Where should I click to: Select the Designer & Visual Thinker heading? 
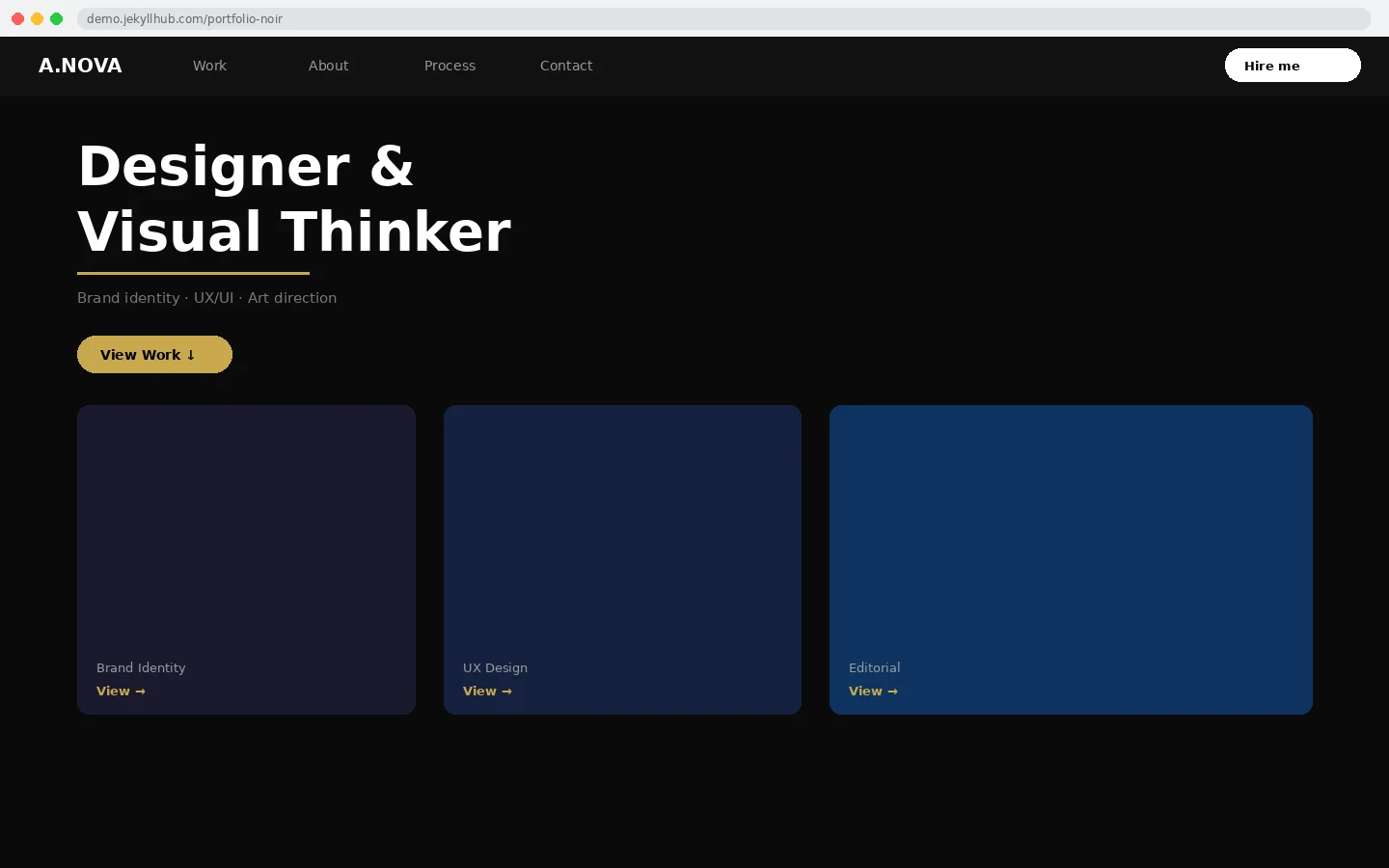[x=294, y=199]
